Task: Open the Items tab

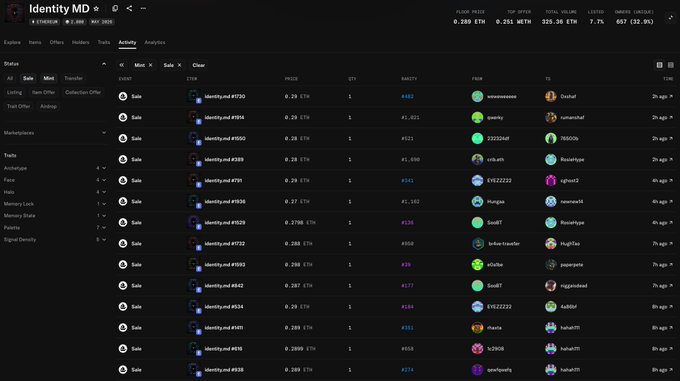Action: pyautogui.click(x=35, y=42)
